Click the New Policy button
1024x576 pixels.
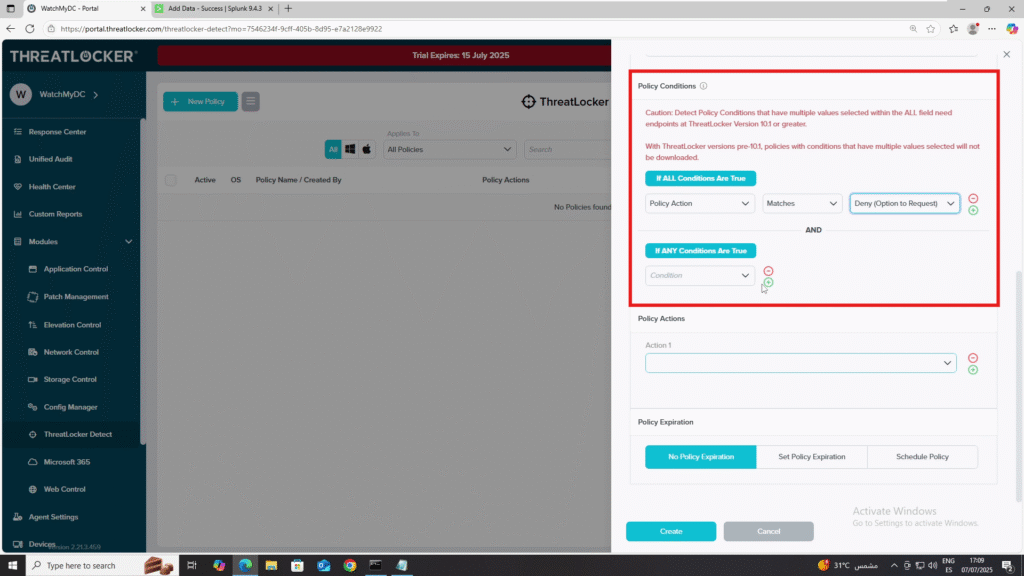point(200,101)
